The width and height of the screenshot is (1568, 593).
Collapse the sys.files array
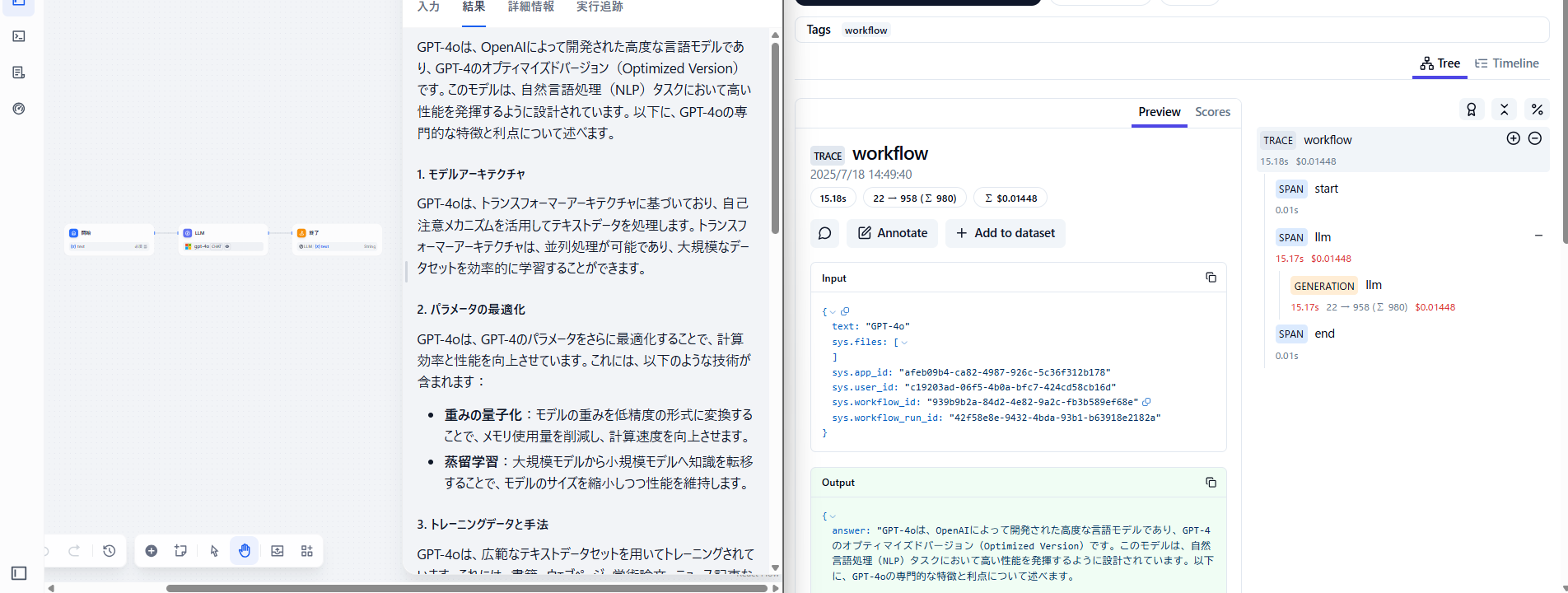pyautogui.click(x=904, y=343)
